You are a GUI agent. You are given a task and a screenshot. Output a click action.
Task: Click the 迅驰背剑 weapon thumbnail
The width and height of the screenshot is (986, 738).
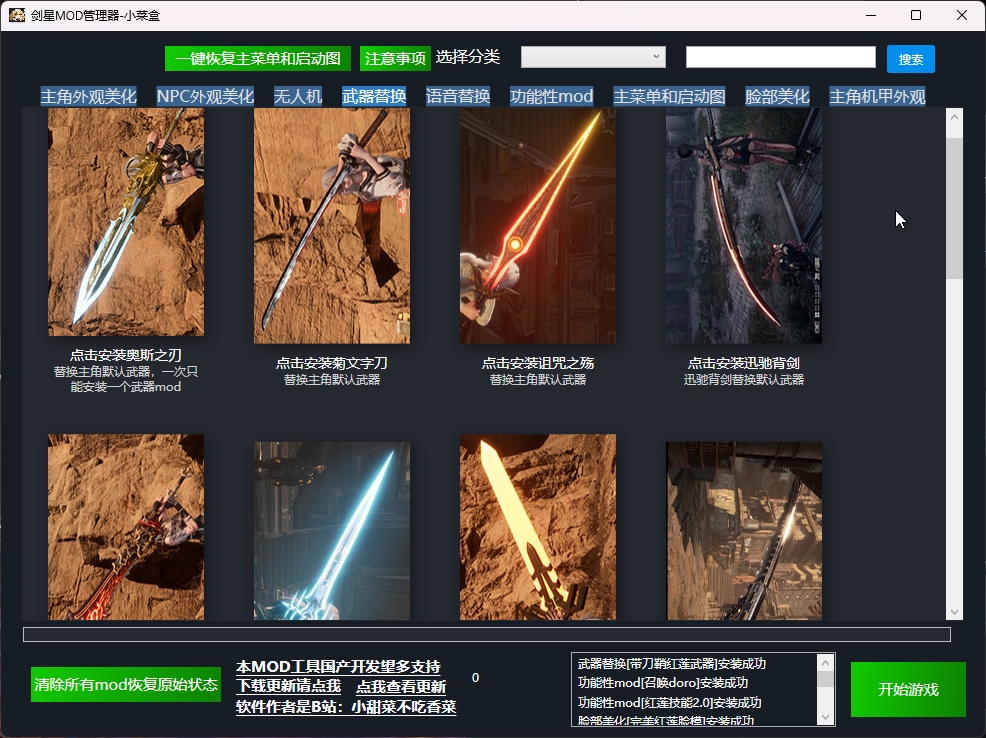(744, 226)
